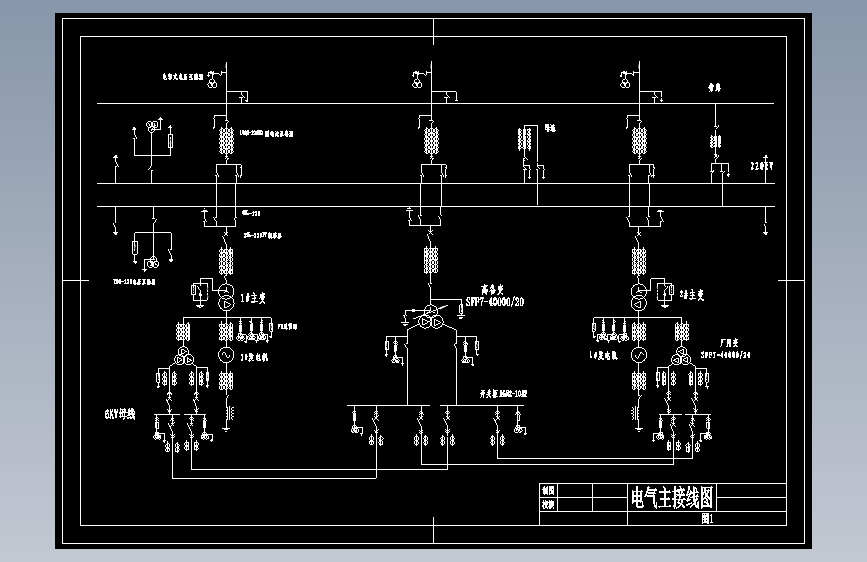Image resolution: width=867 pixels, height=562 pixels.
Task: Click the text 1#主变
Action: [x=253, y=298]
